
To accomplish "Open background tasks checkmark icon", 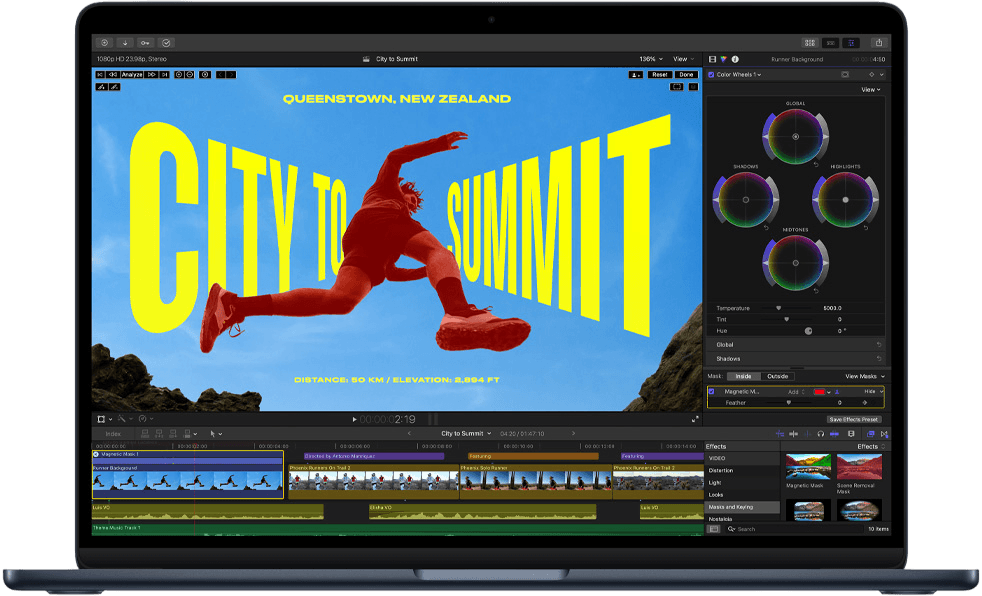I will coord(166,43).
